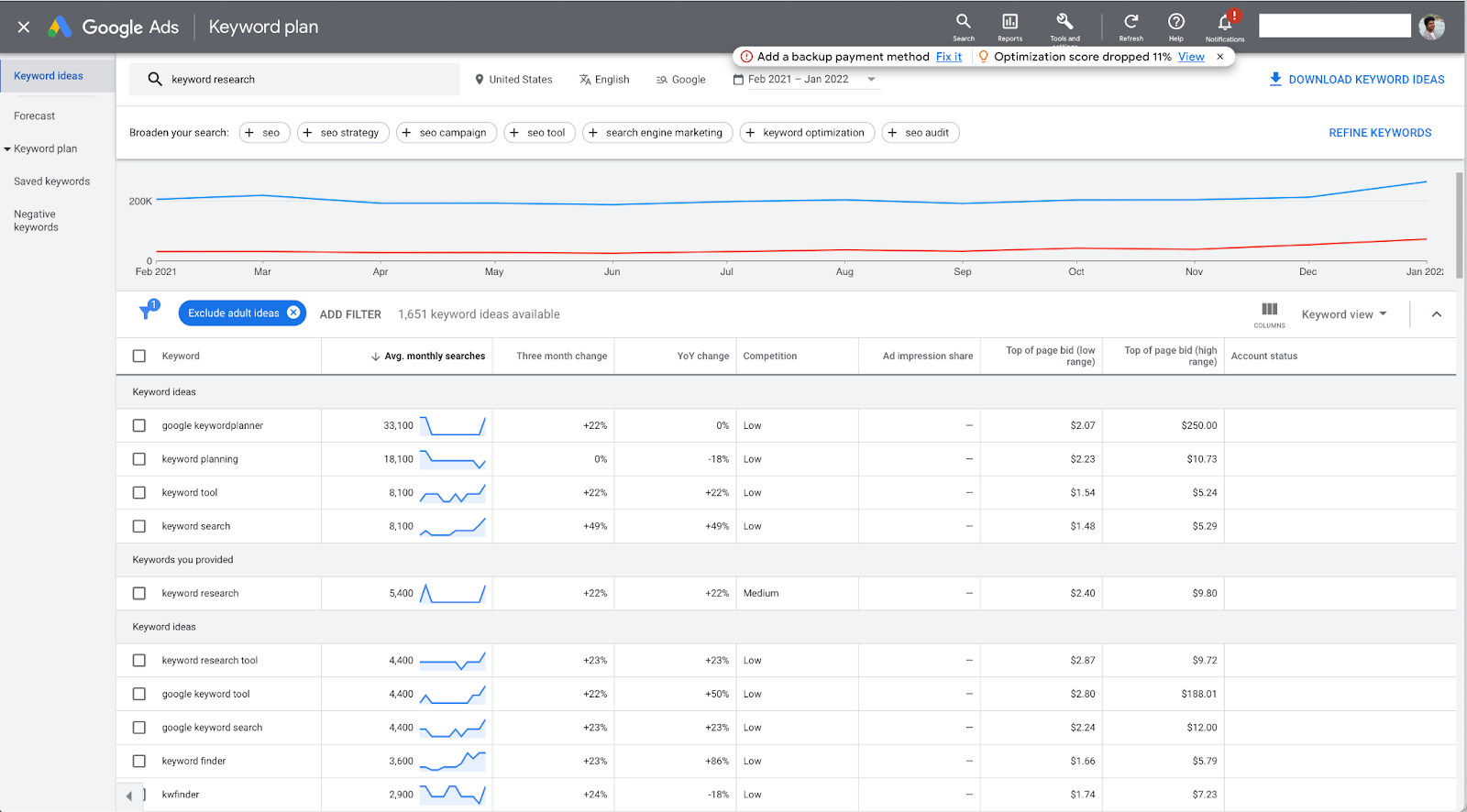
Task: Close the Keyword plan with the X icon
Action: [x=24, y=27]
